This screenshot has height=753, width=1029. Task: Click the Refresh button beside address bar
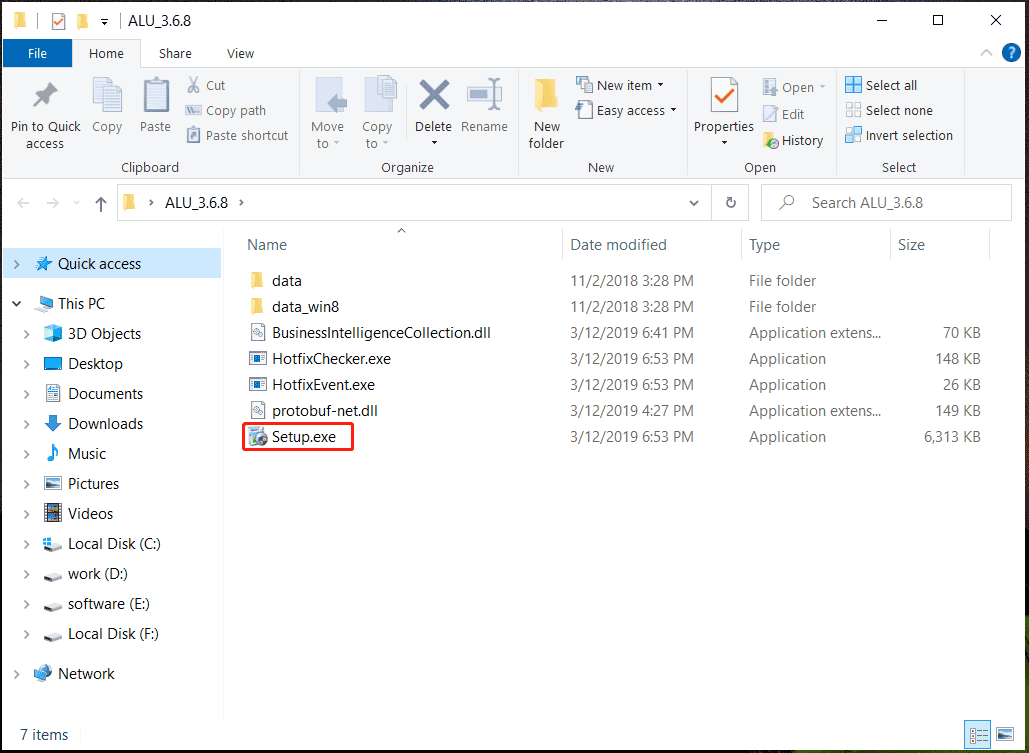coord(730,203)
